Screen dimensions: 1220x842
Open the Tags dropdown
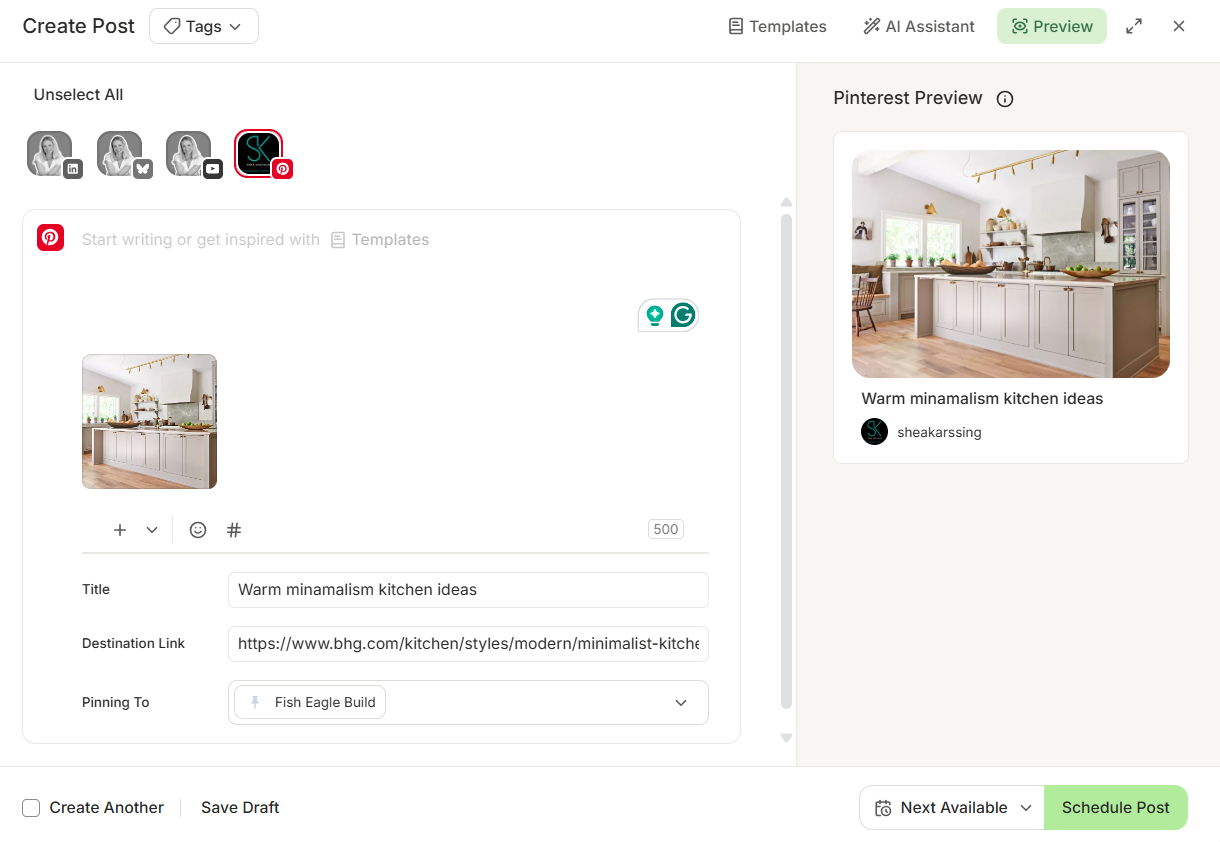[x=203, y=26]
